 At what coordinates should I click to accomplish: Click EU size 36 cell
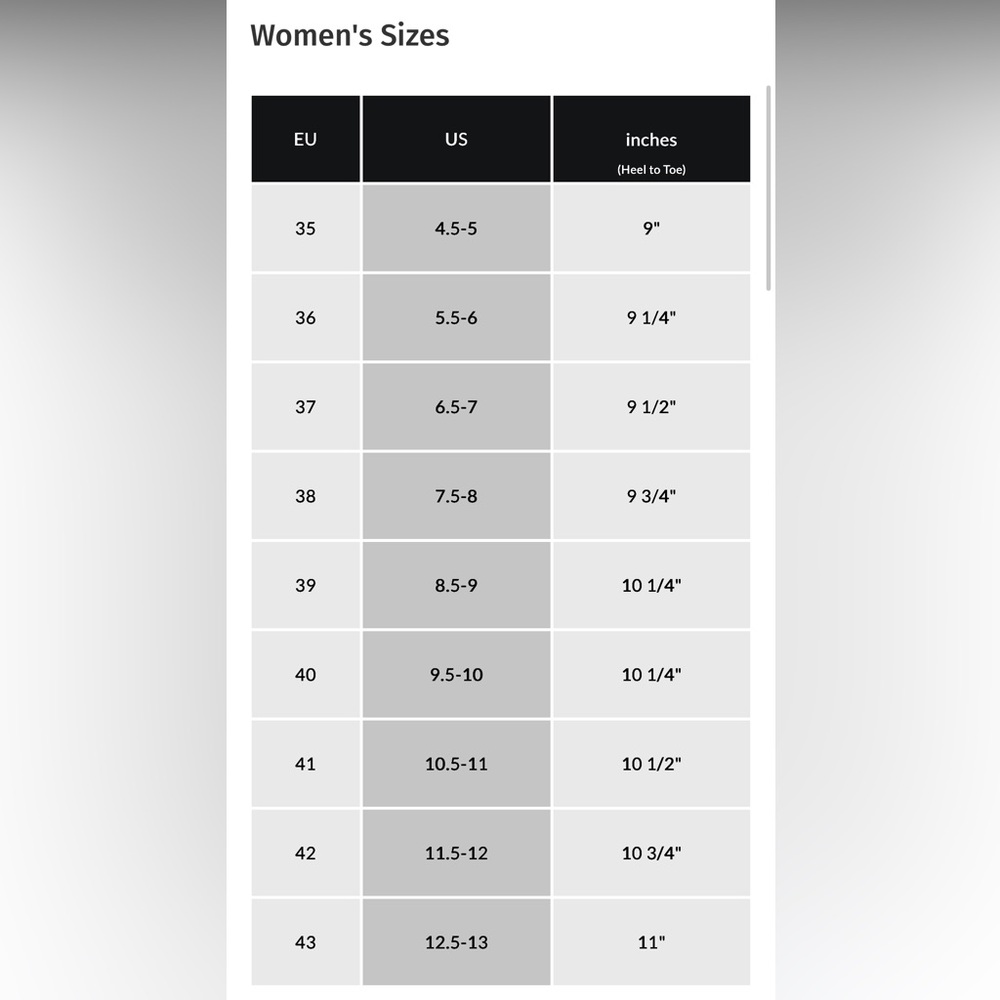(x=305, y=318)
